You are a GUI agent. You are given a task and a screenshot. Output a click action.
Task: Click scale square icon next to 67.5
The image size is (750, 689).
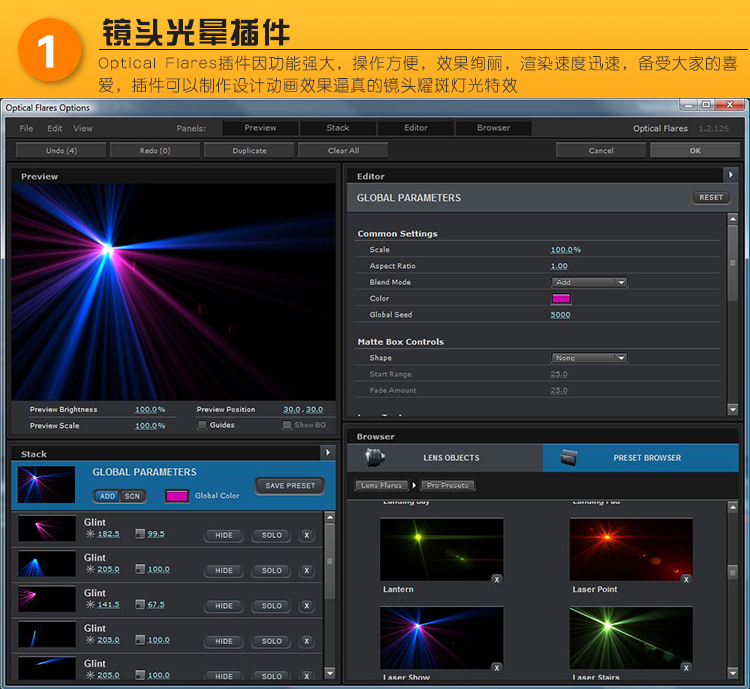(x=140, y=605)
